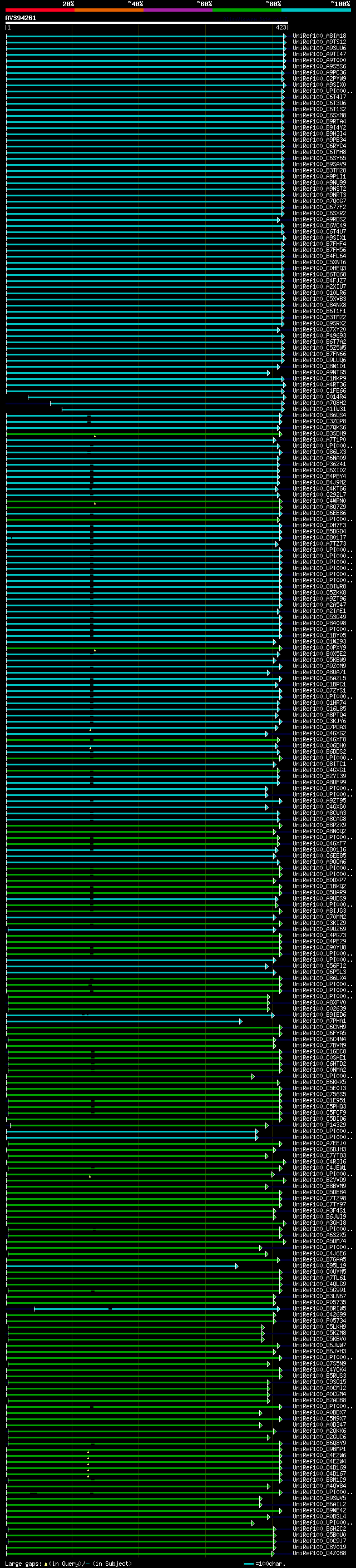Select hit label UniRef100_A8UF99
The height and width of the screenshot is (1568, 356).
(x=319, y=782)
